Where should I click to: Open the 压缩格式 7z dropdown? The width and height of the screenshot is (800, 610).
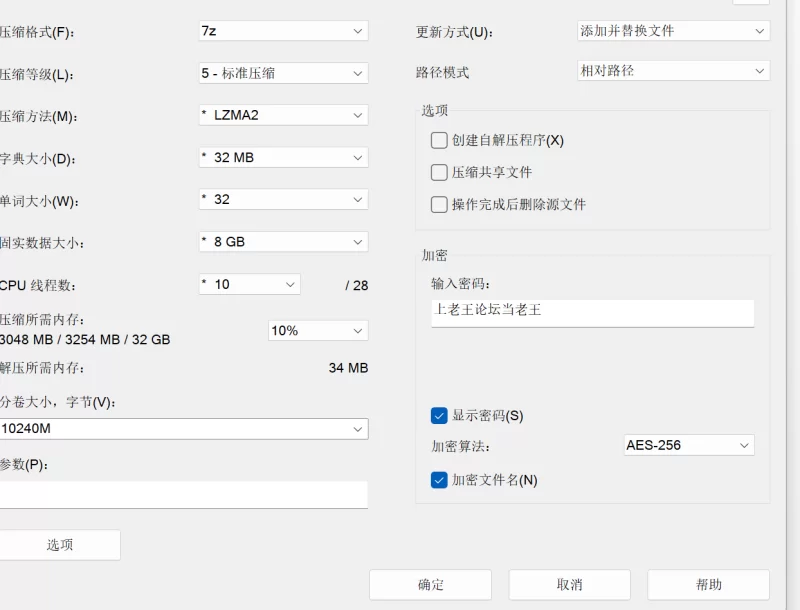coord(283,31)
